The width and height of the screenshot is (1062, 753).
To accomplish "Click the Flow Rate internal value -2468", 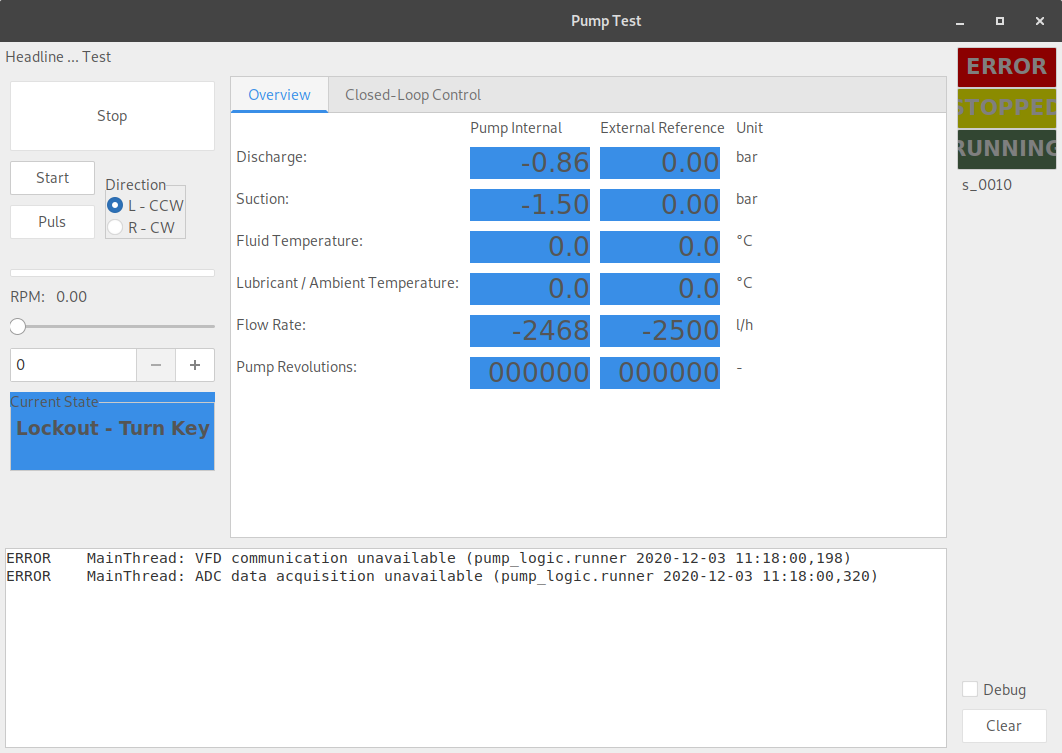I will [530, 331].
